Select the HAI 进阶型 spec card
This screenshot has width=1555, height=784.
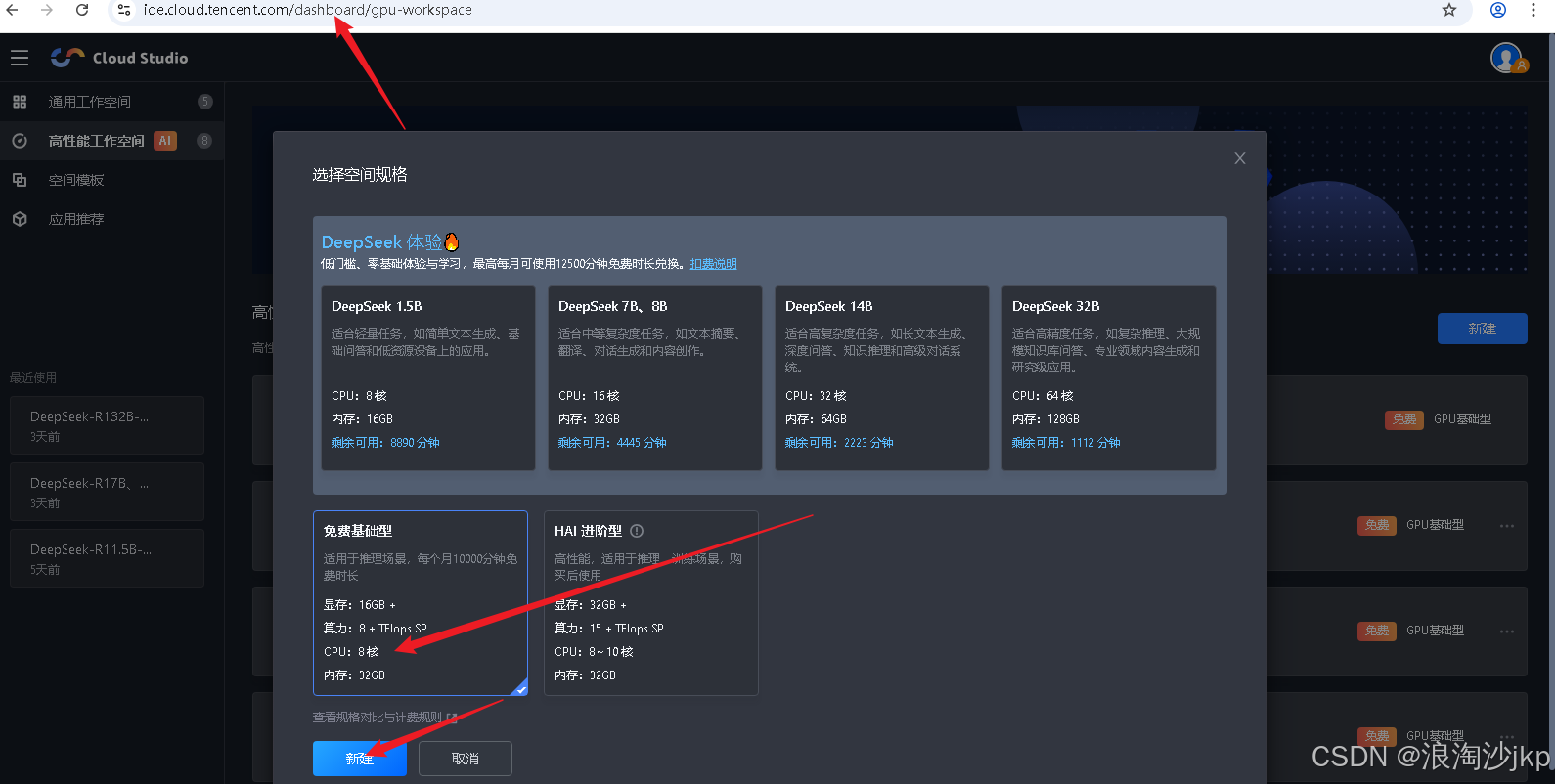coord(651,603)
